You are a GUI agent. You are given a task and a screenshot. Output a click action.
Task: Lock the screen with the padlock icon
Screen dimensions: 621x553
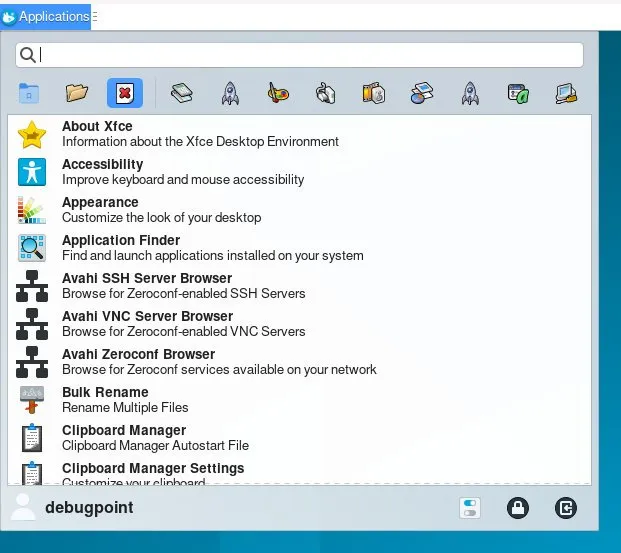click(x=517, y=508)
